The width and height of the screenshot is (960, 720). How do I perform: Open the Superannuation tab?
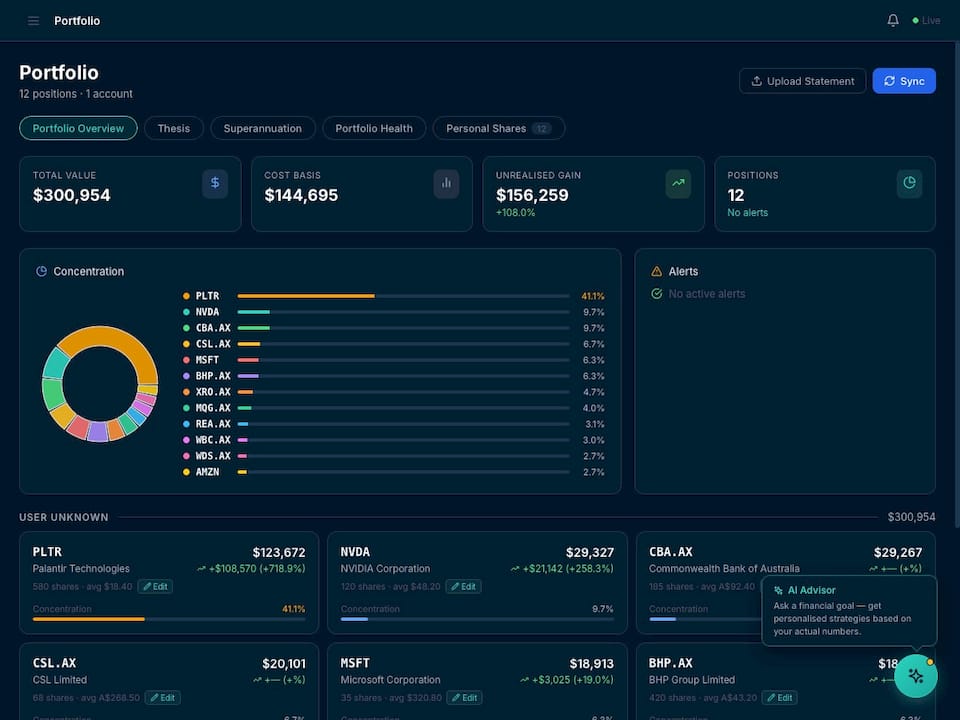(262, 128)
